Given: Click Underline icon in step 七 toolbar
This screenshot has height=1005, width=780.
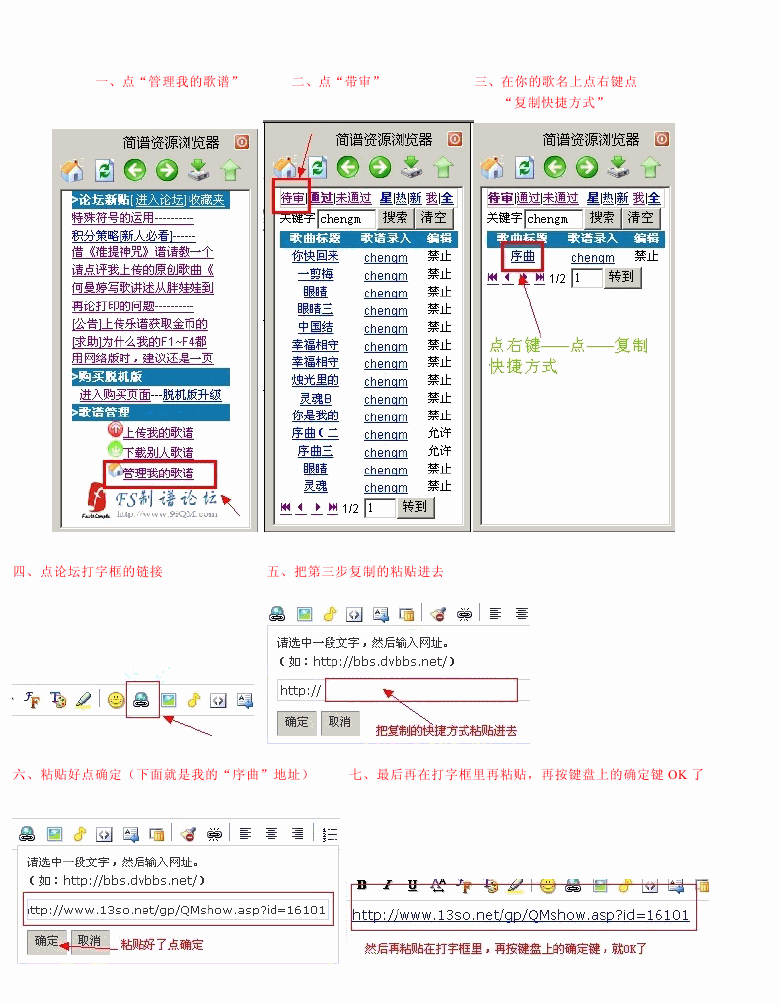Looking at the screenshot, I should pos(412,885).
